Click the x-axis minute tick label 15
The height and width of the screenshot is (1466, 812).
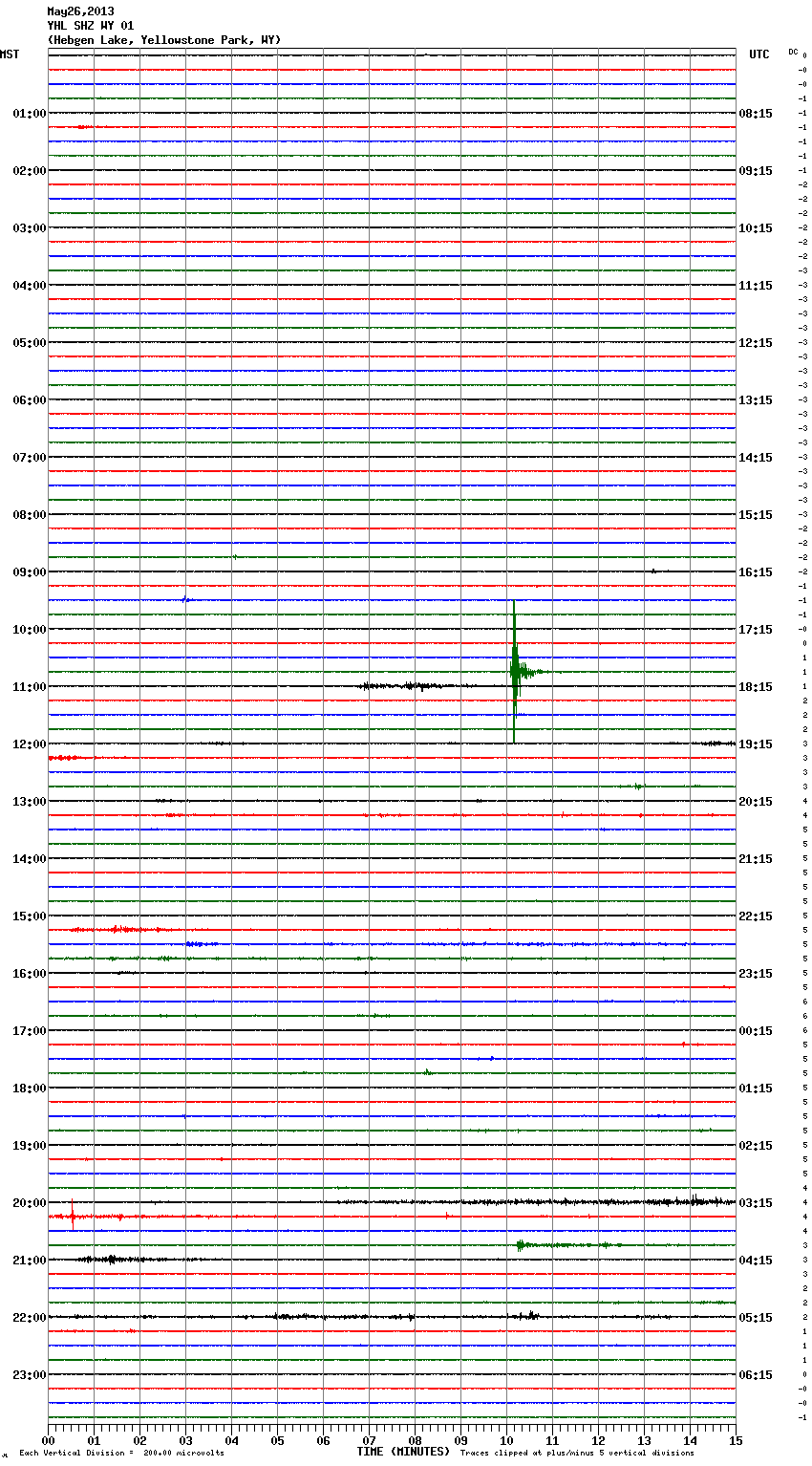736,1441
